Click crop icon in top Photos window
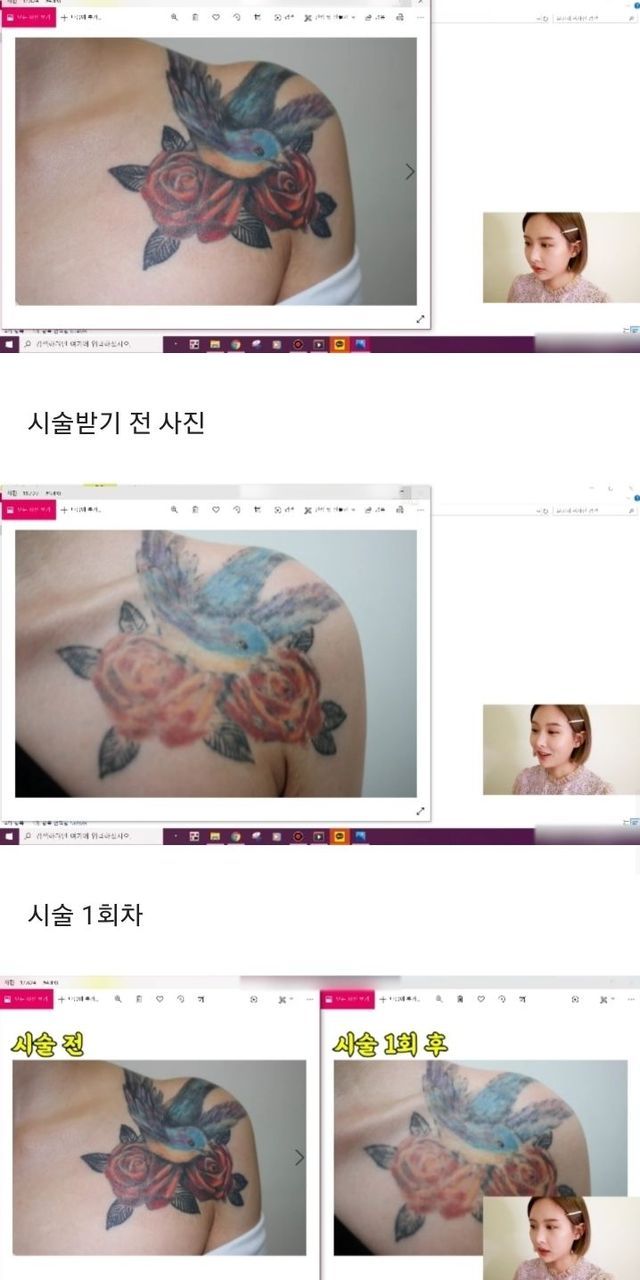Screen dimensions: 640x1280 (258, 17)
